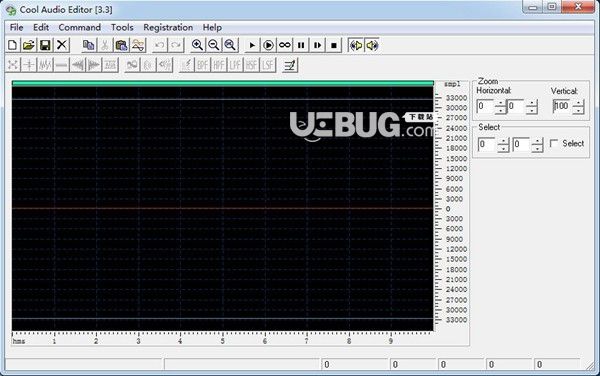
Task: Apply the LPF low-pass filter
Action: point(236,65)
